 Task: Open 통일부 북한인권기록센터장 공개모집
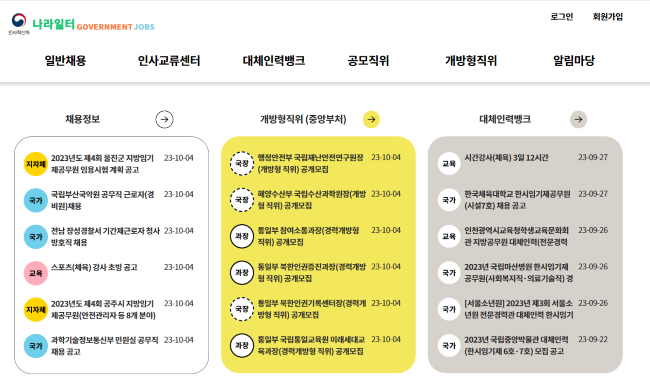point(312,309)
